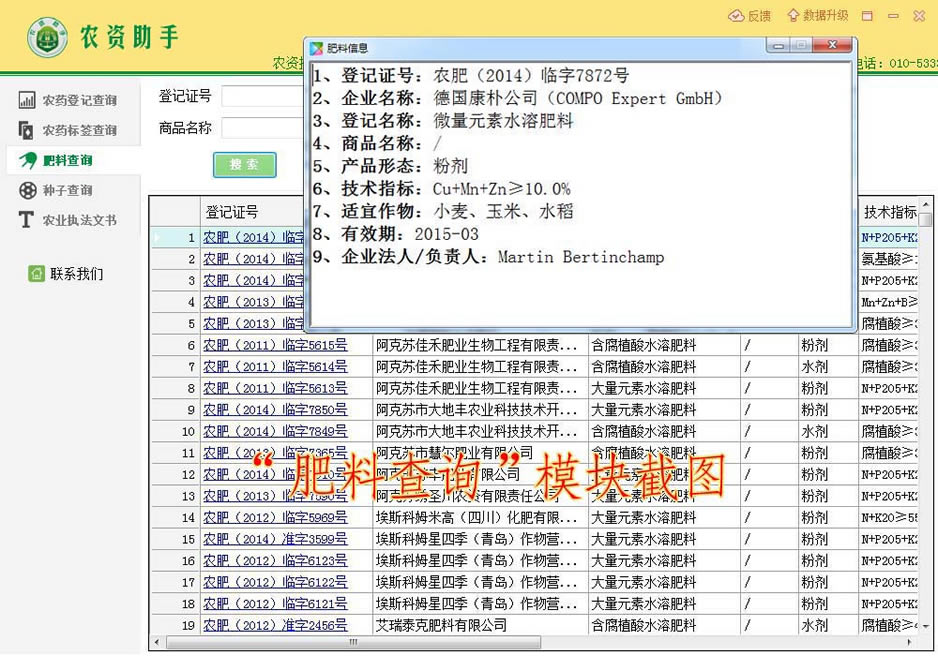938x656 pixels.
Task: Click 企业名称 line in 肥料信息 dialog
Action: point(517,98)
